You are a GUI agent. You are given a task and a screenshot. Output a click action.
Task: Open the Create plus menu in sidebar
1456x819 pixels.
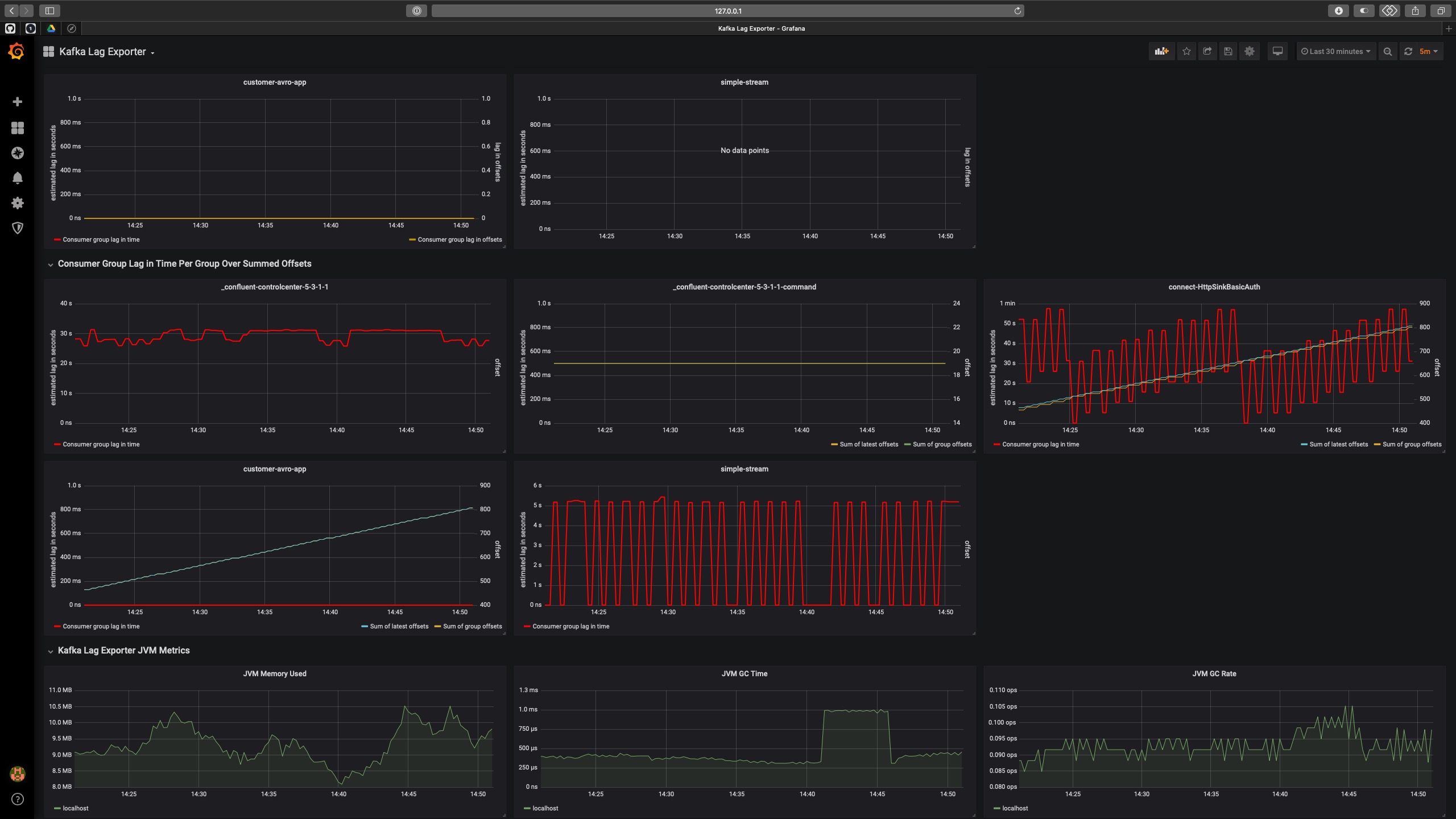[18, 102]
